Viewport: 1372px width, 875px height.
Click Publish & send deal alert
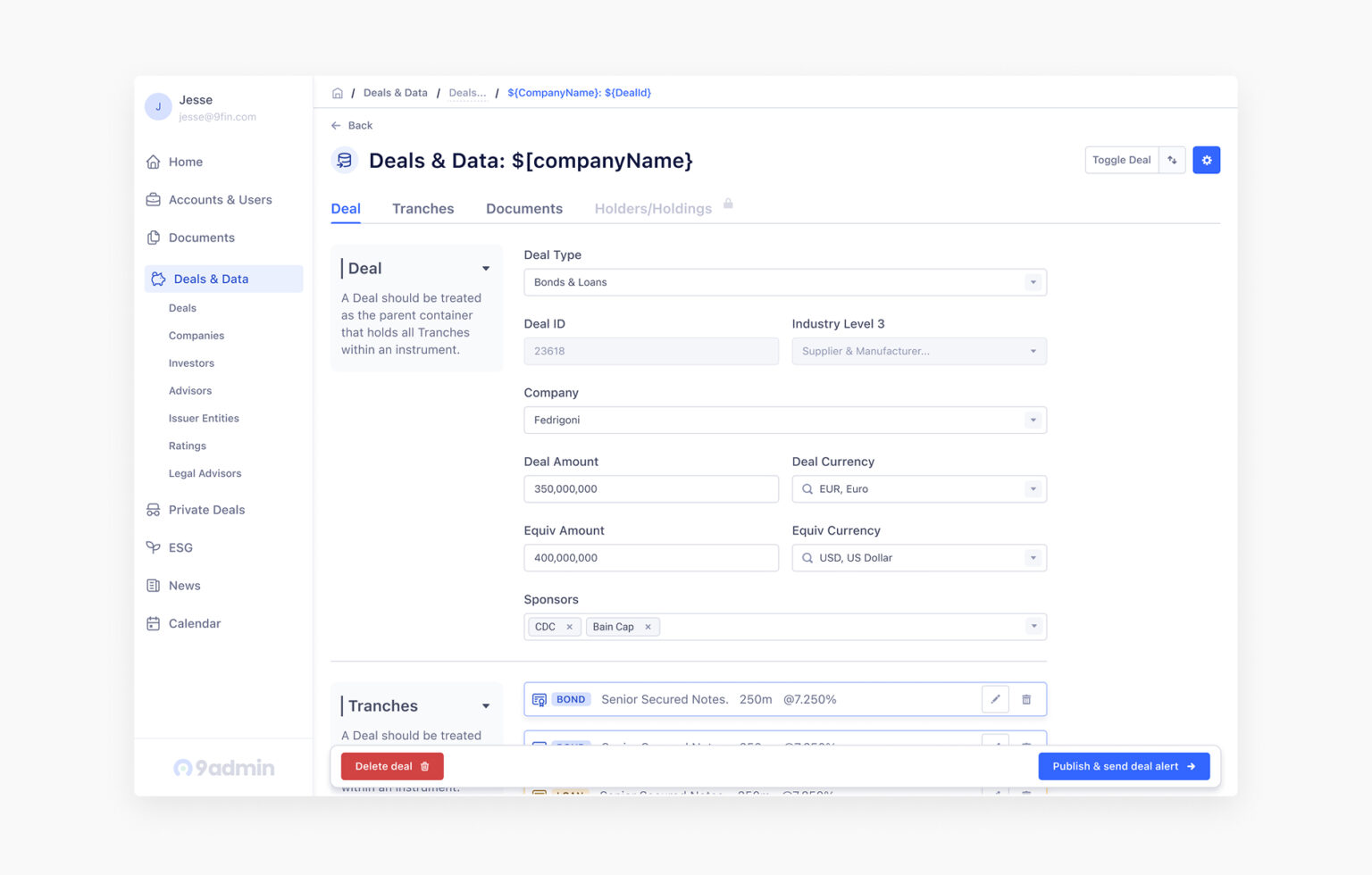click(x=1124, y=766)
